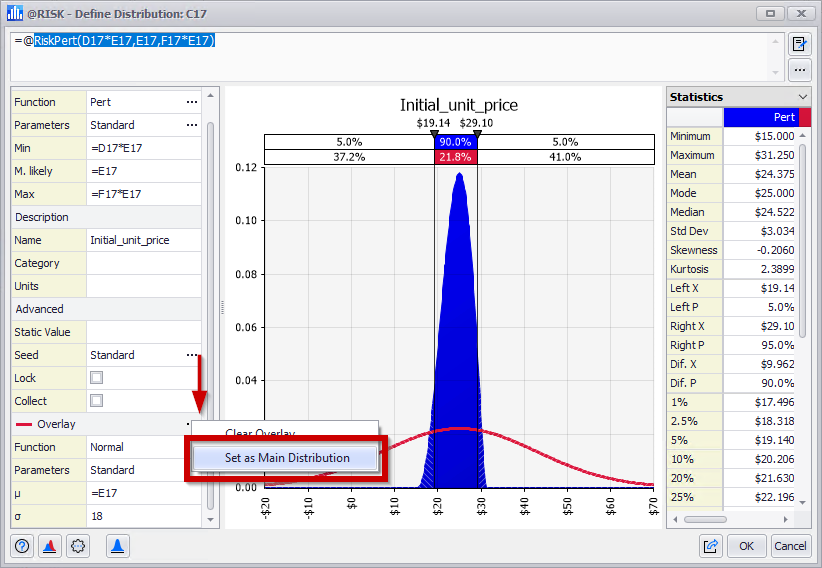Open the help icon at bottom left
Screen dimensions: 822x568
[x=22, y=546]
